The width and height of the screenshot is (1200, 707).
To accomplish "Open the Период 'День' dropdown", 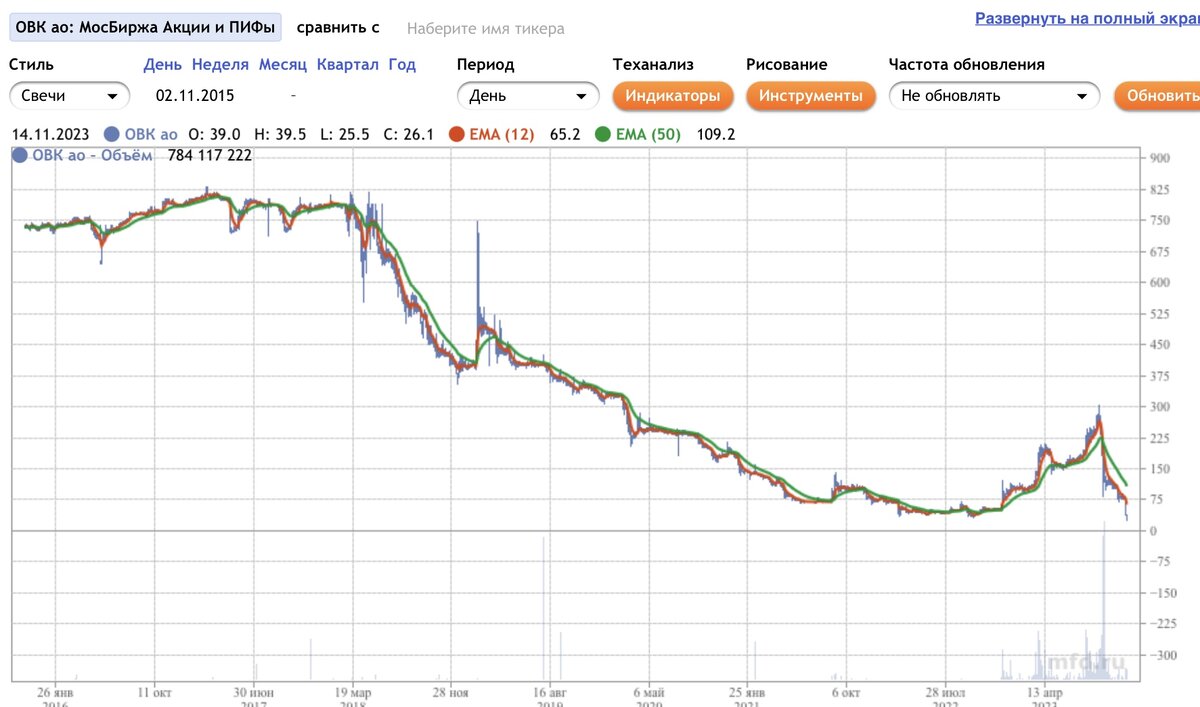I will point(527,96).
